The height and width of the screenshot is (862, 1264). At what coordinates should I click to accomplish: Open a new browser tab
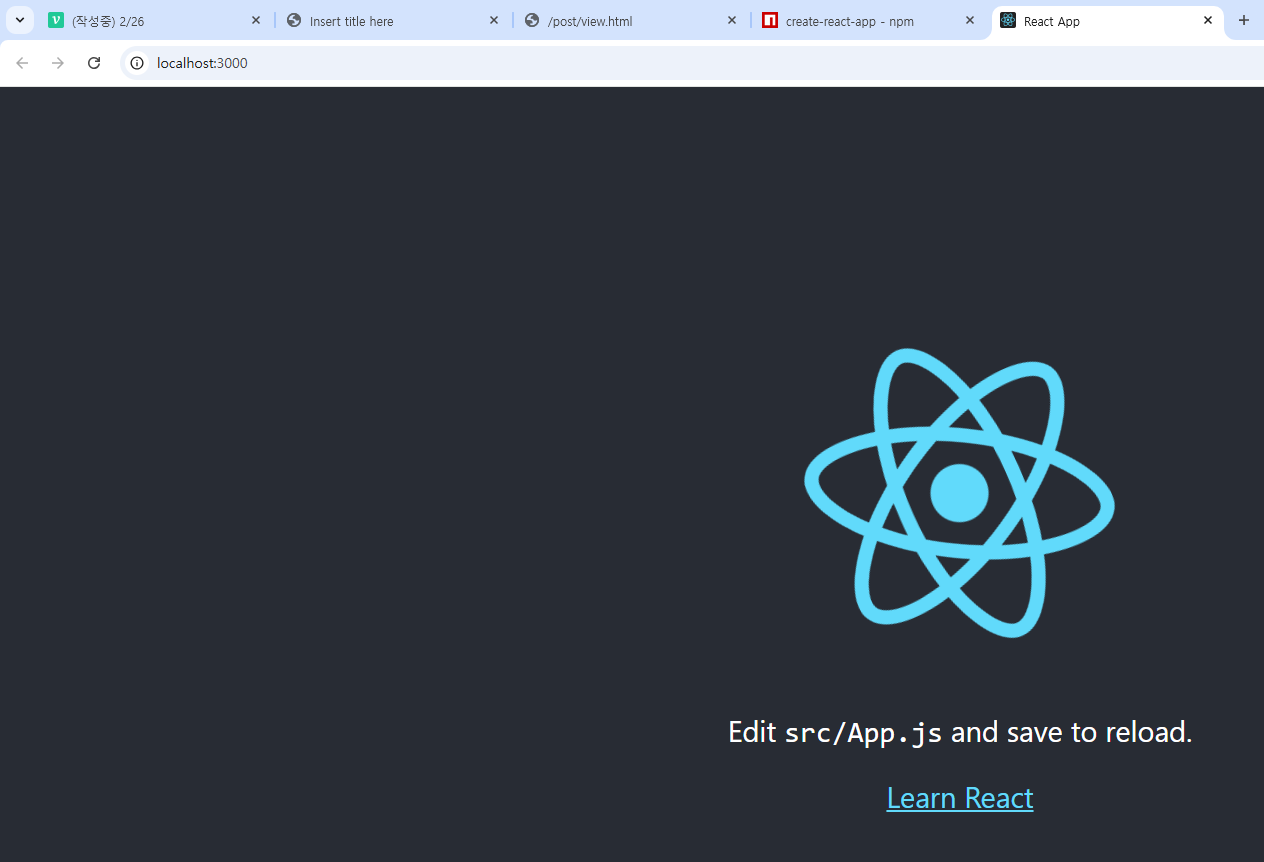click(1244, 20)
